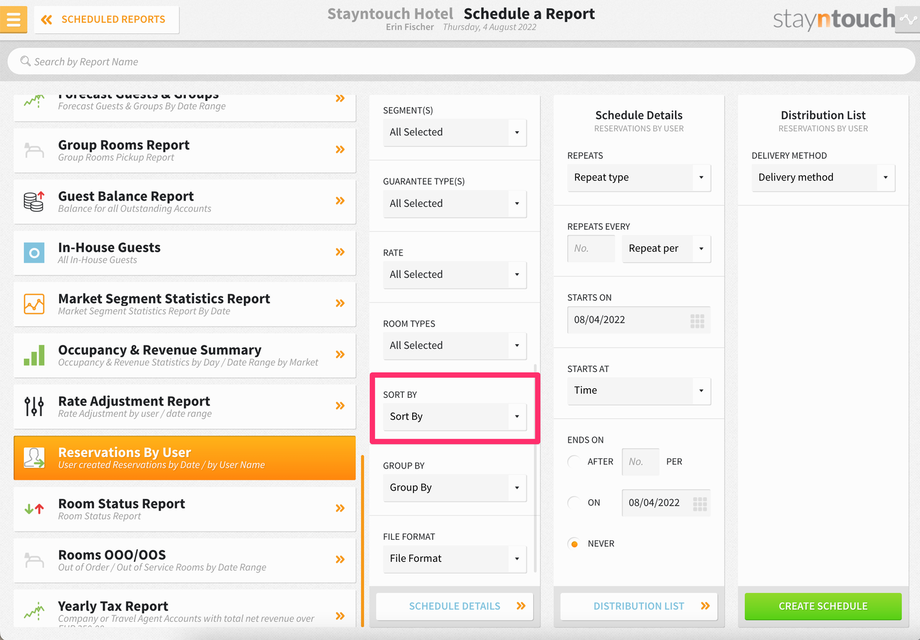Image resolution: width=920 pixels, height=640 pixels.
Task: Click the After No. count field
Action: tap(640, 462)
